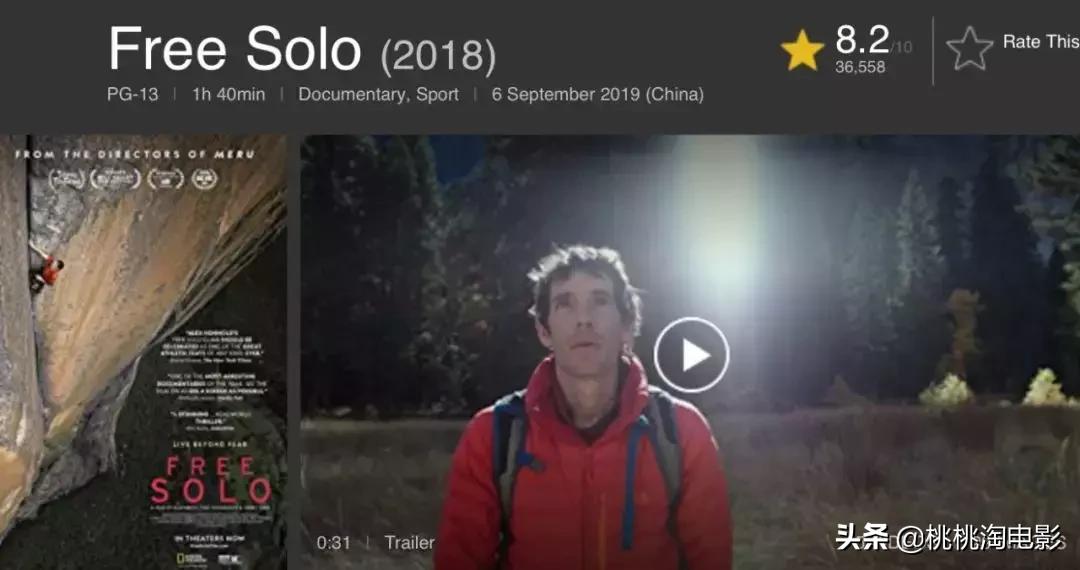Click the outlined Rate This star
1080x570 pixels.
tap(969, 48)
